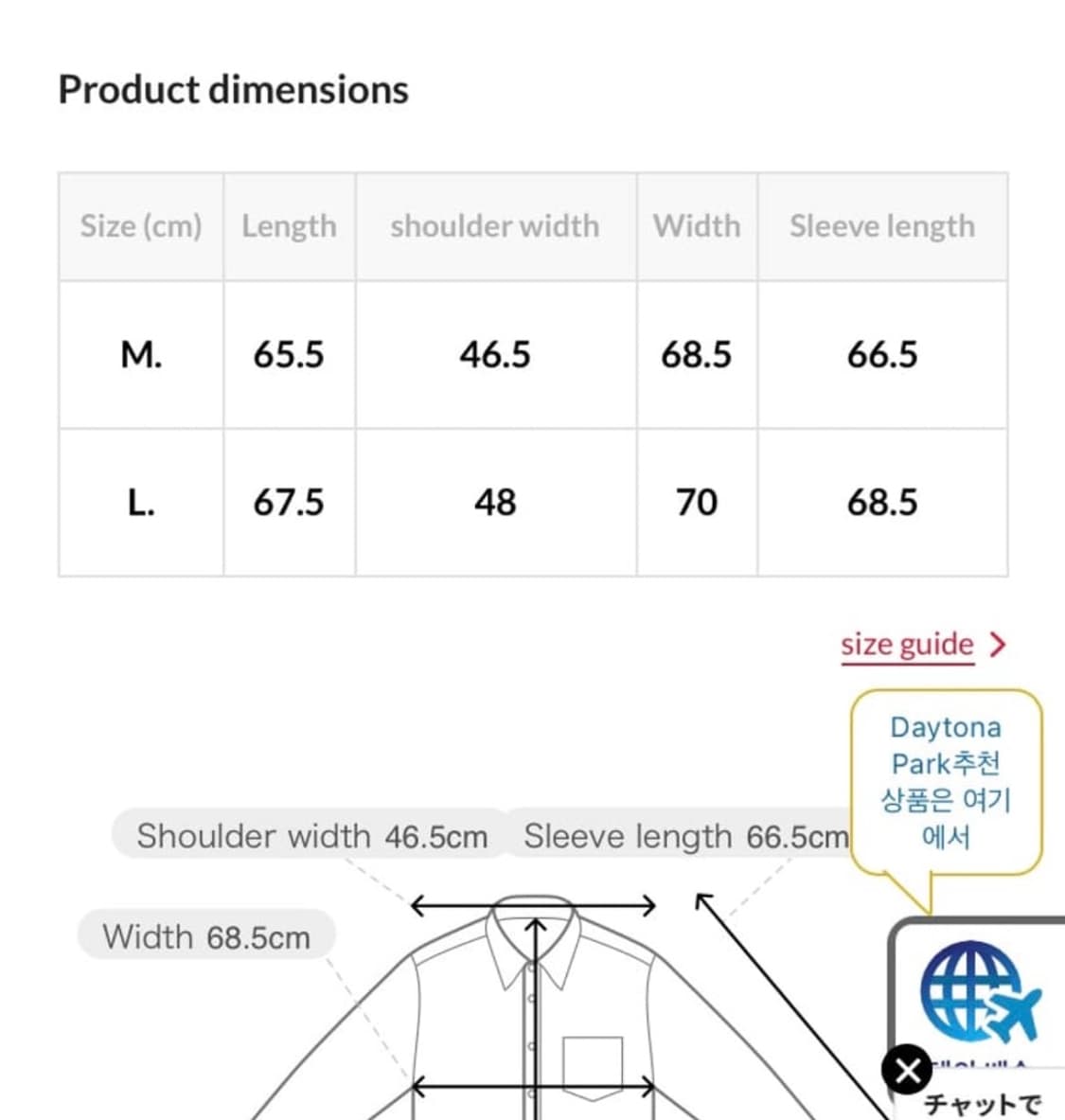
Task: Click the Sleeve length column header
Action: pos(881,226)
